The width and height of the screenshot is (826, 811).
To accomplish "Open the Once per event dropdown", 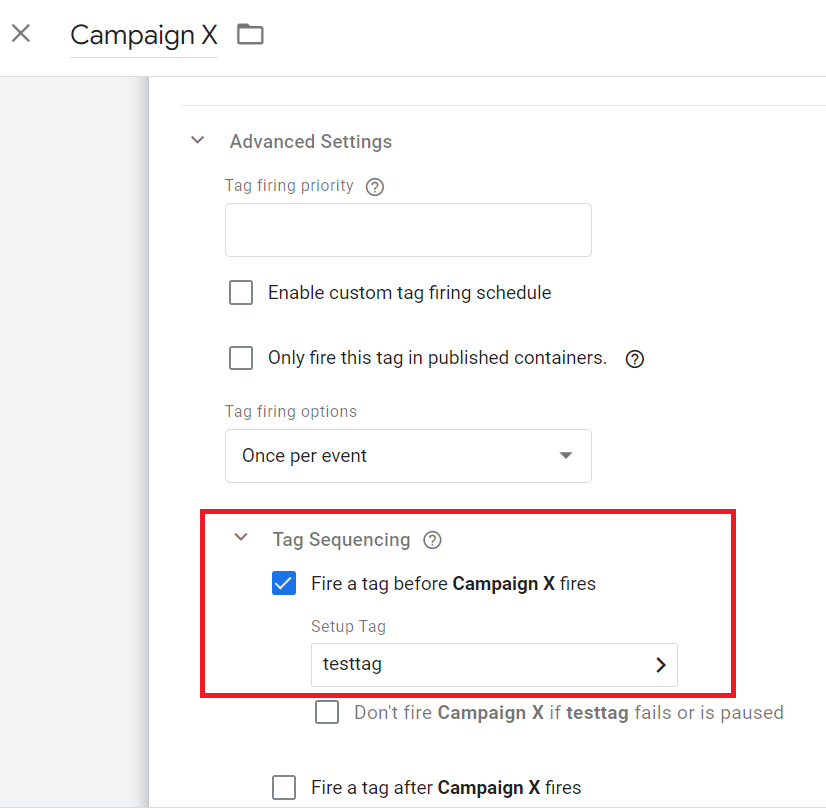I will tap(408, 456).
